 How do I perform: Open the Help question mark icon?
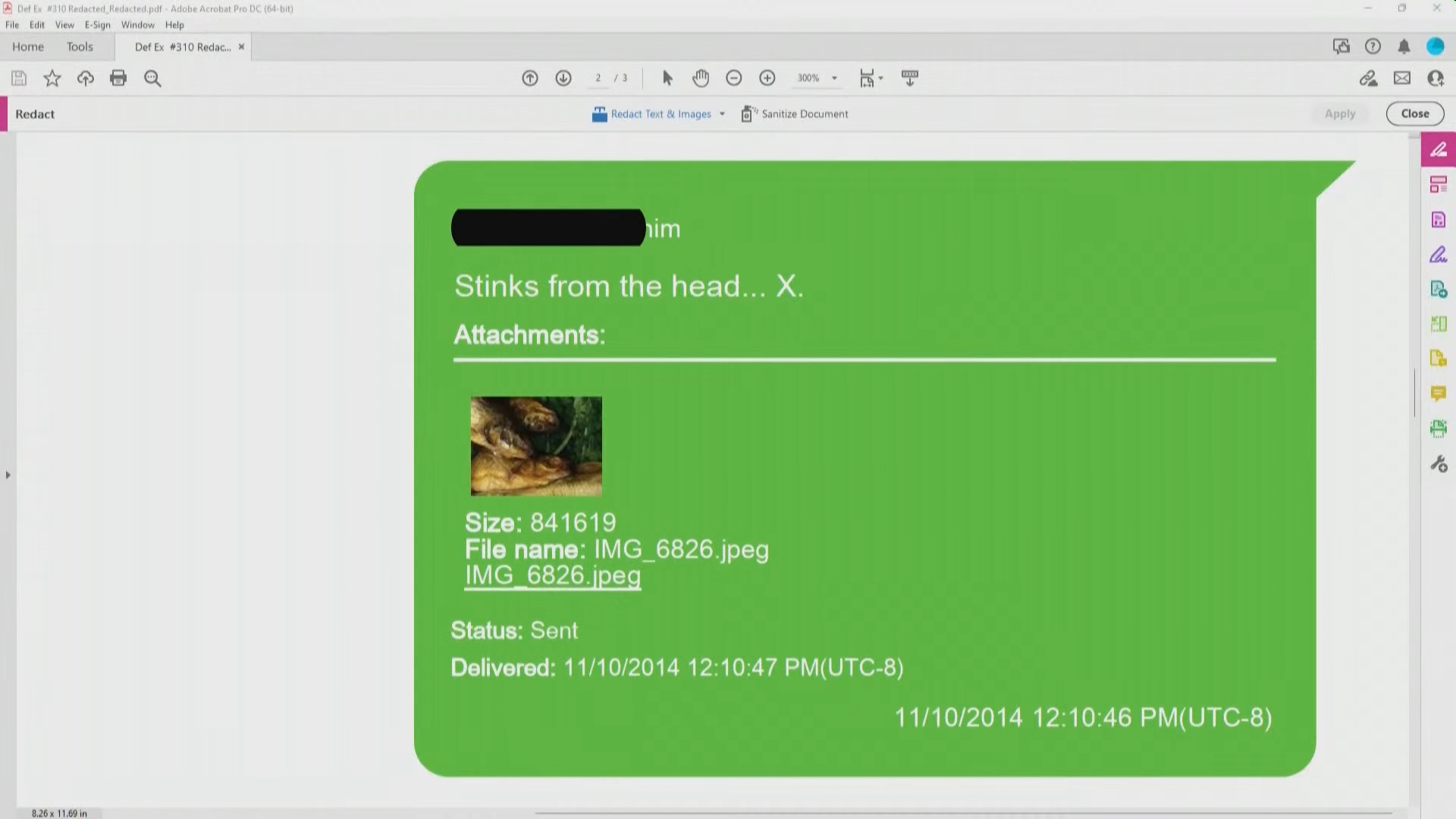pos(1373,47)
